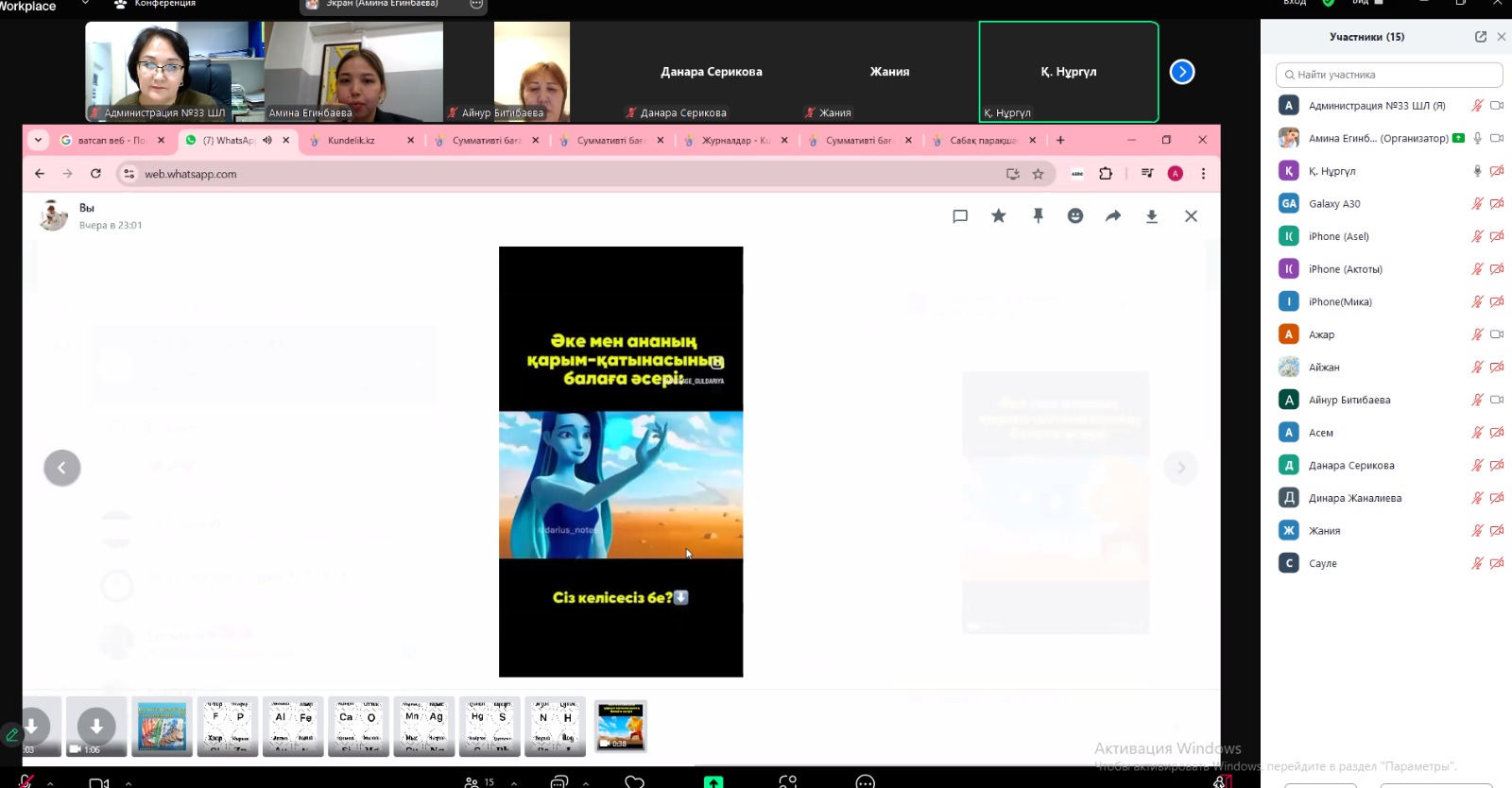Image resolution: width=1512 pixels, height=788 pixels.
Task: Show next page of video gallery
Action: (x=1181, y=72)
